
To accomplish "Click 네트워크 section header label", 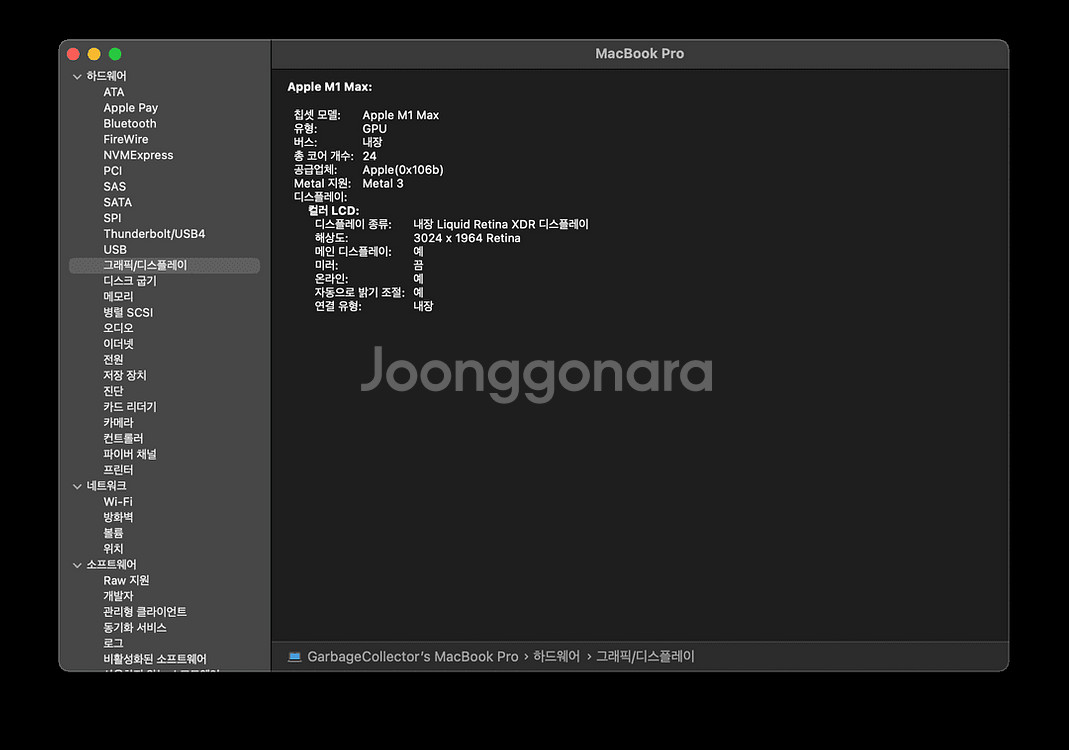I will [106, 485].
